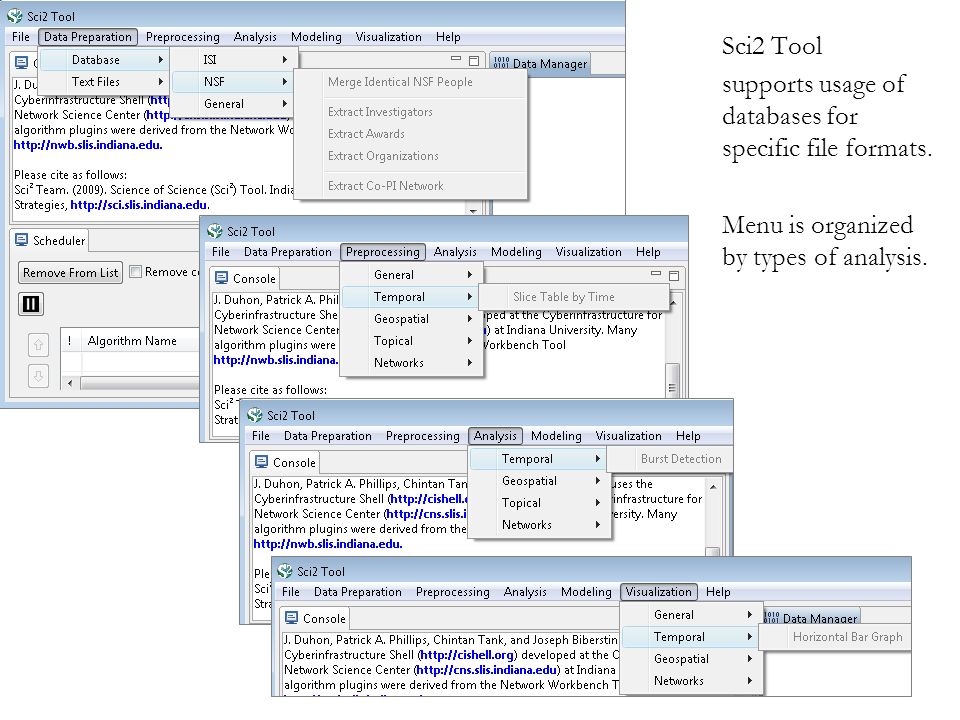Select Burst Detection in the Analysis submenu
The height and width of the screenshot is (720, 960).
point(671,459)
